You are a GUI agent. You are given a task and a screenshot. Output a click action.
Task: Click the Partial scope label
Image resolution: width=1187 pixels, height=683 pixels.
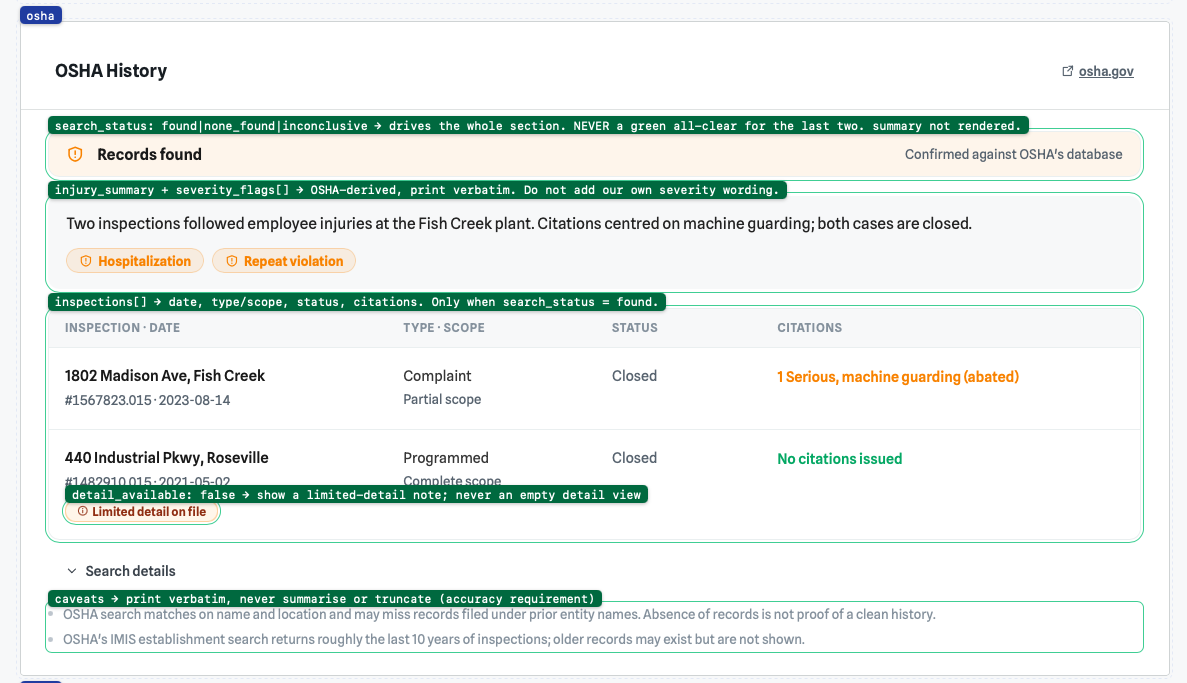point(442,399)
